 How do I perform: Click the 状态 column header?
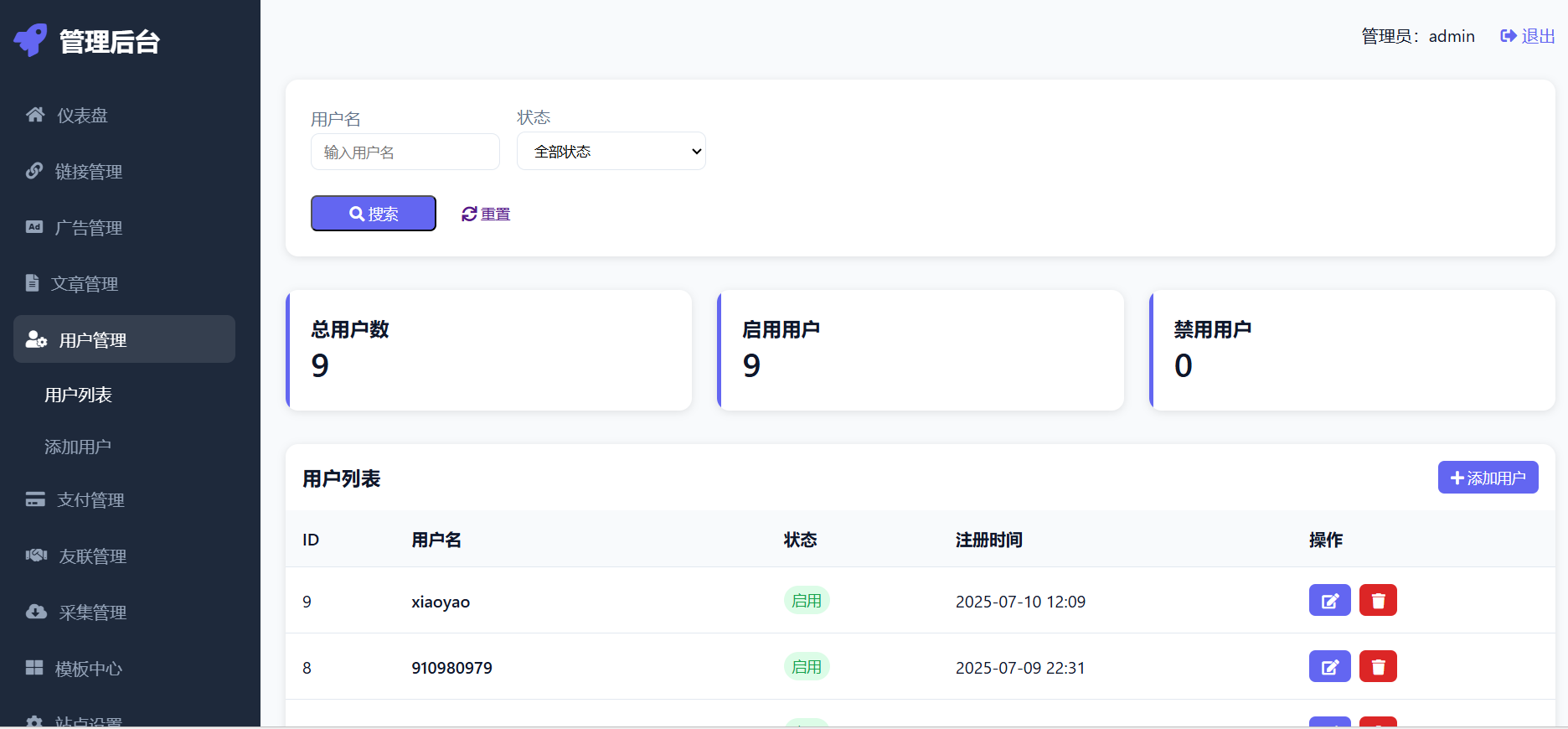[x=801, y=540]
